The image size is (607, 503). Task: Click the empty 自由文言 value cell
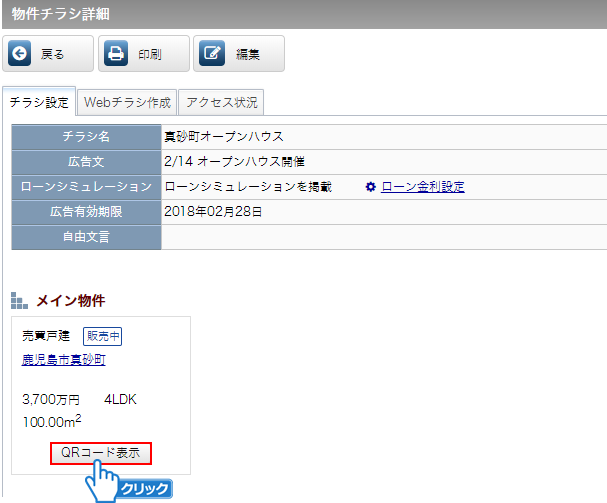pyautogui.click(x=380, y=238)
